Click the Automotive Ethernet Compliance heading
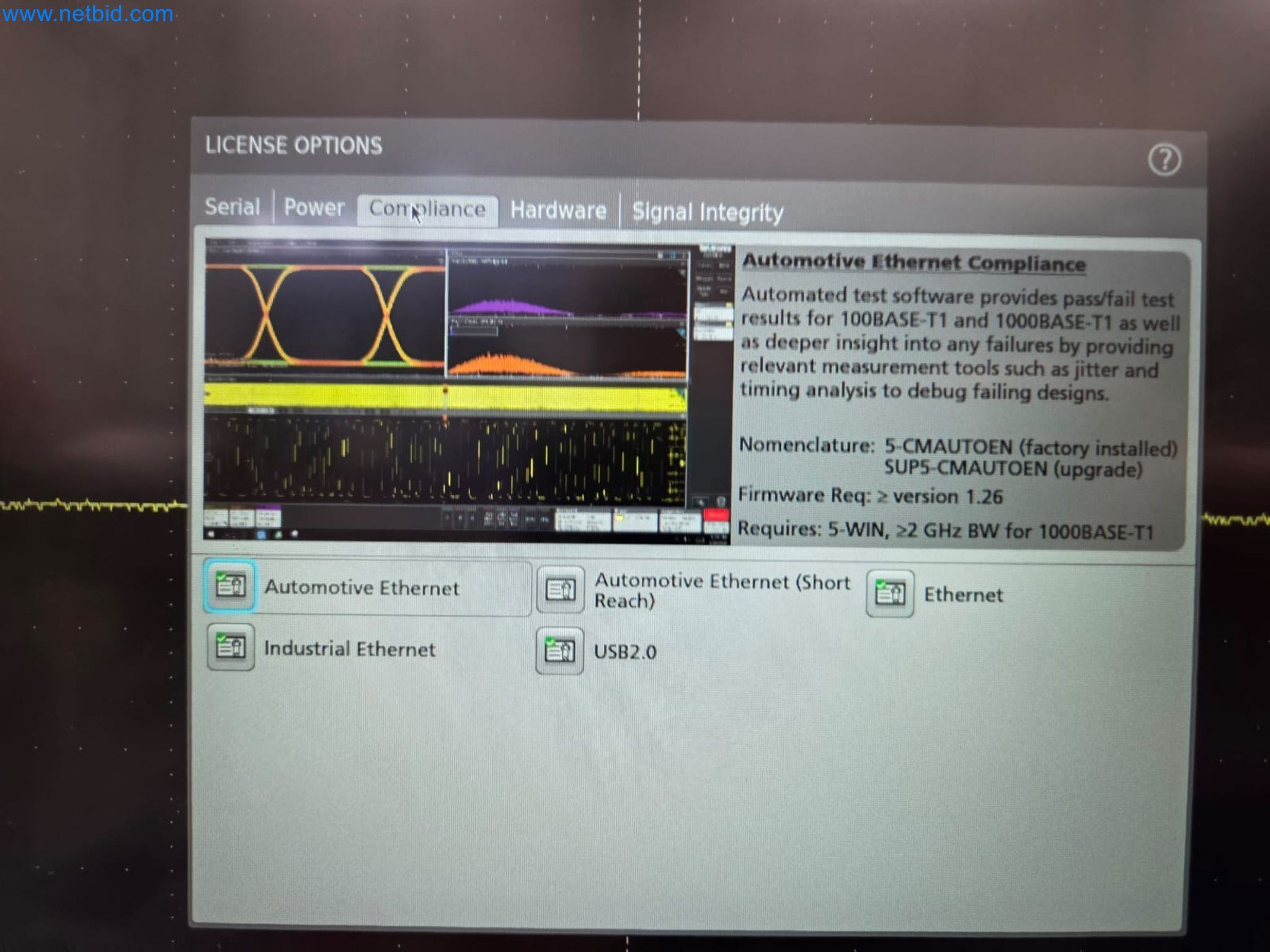Image resolution: width=1270 pixels, height=952 pixels. pos(913,263)
